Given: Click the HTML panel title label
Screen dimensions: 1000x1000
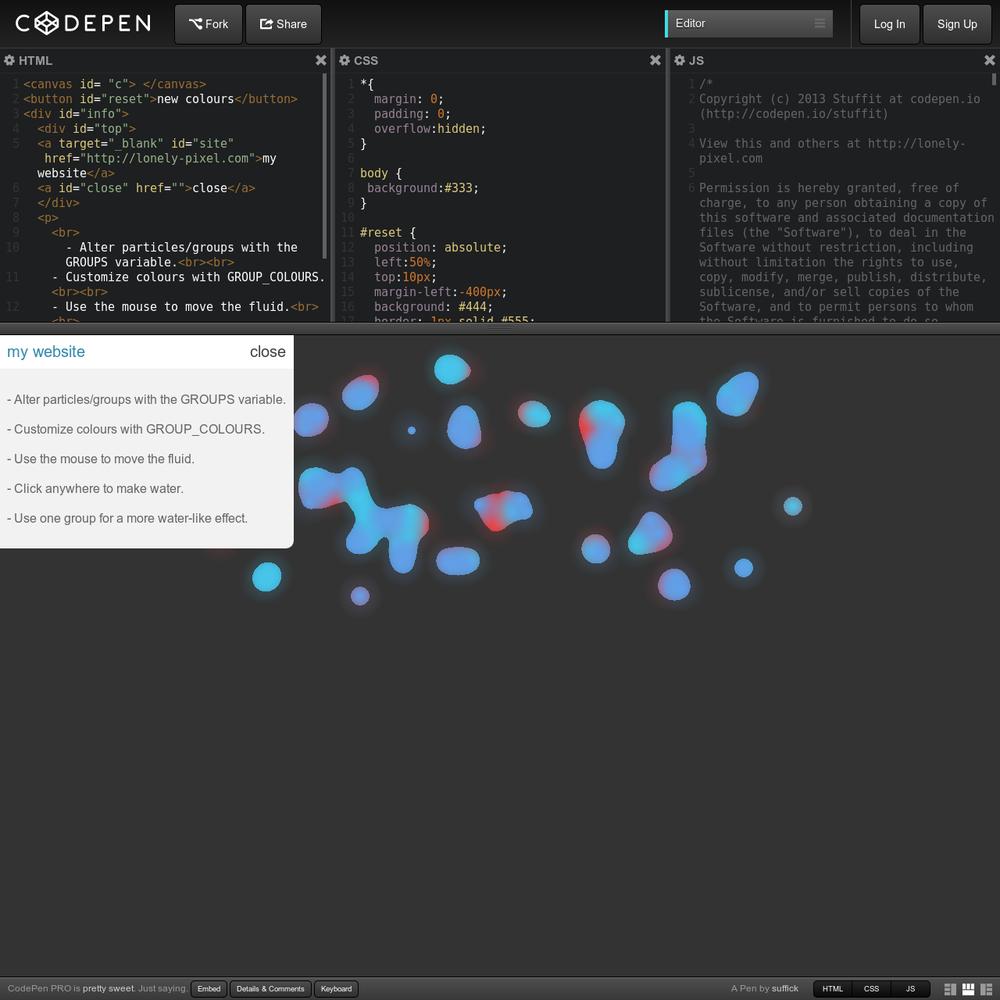Looking at the screenshot, I should point(35,61).
